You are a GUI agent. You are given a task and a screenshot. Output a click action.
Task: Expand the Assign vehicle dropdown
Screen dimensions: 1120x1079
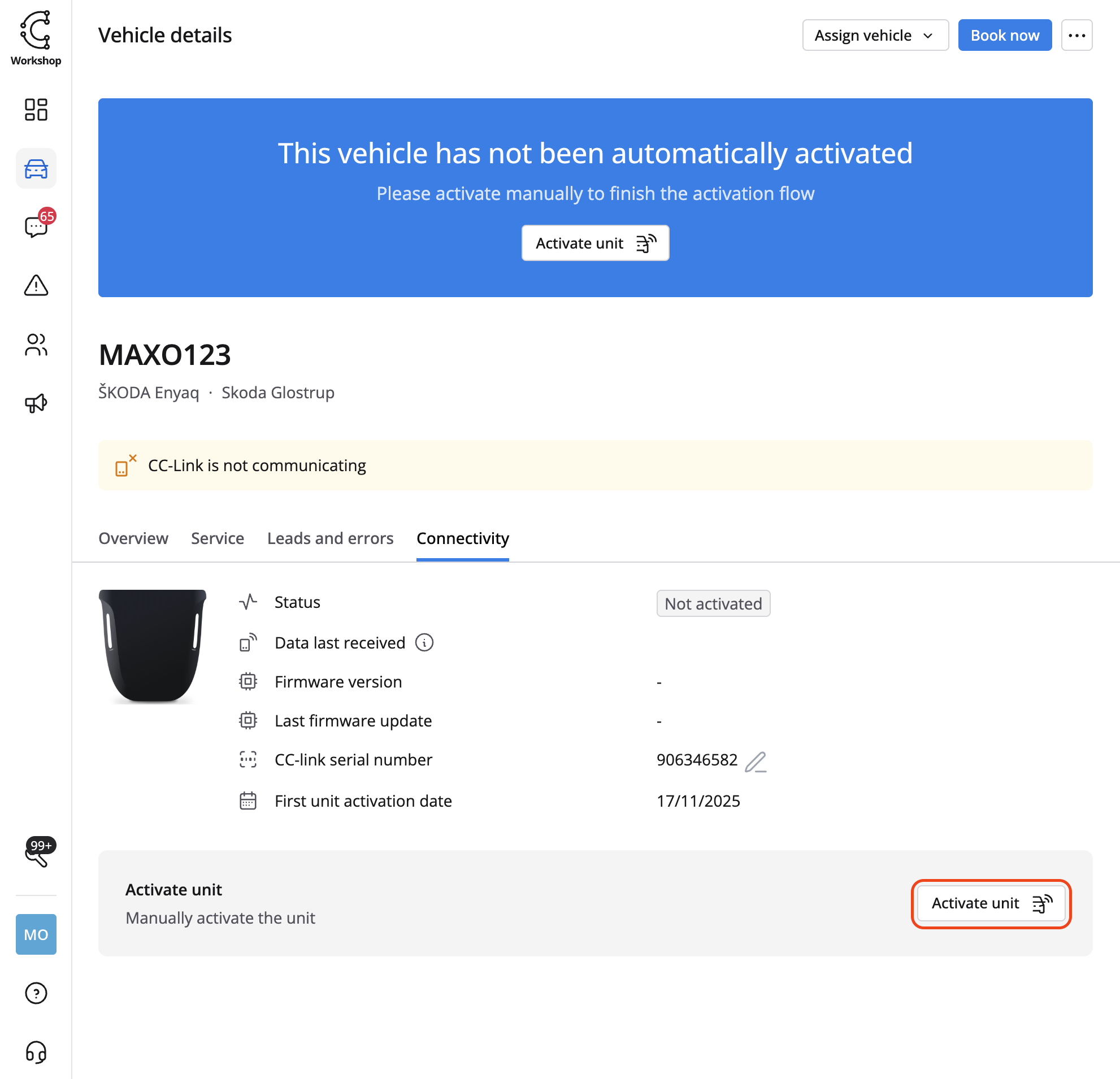875,36
